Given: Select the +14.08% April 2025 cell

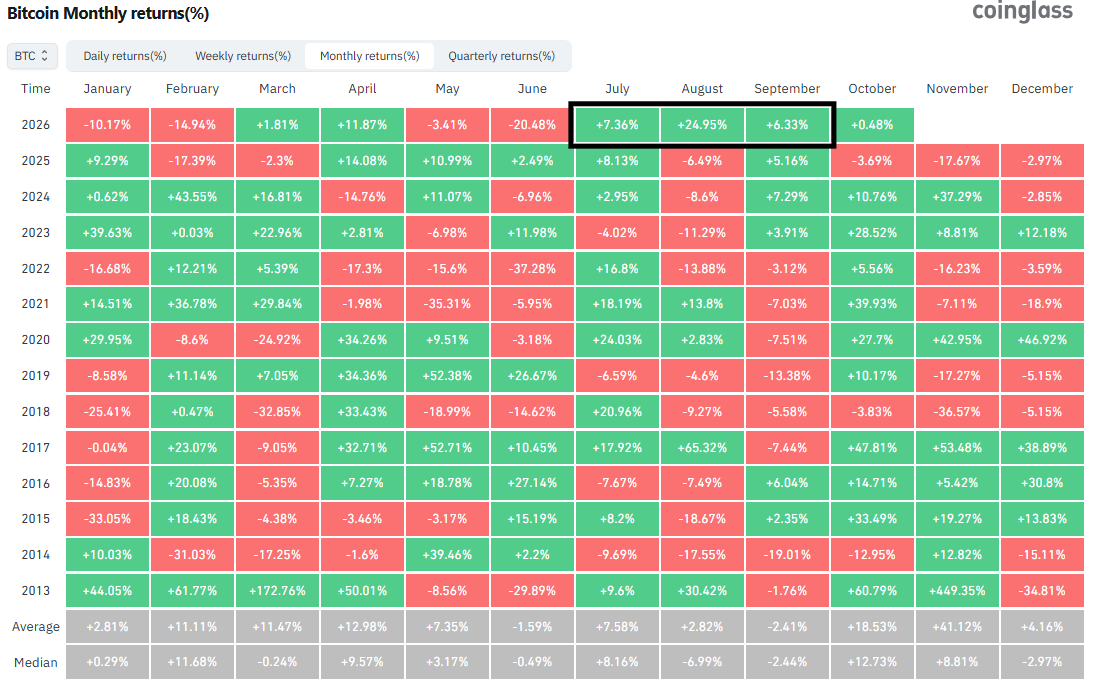Looking at the screenshot, I should coord(362,161).
